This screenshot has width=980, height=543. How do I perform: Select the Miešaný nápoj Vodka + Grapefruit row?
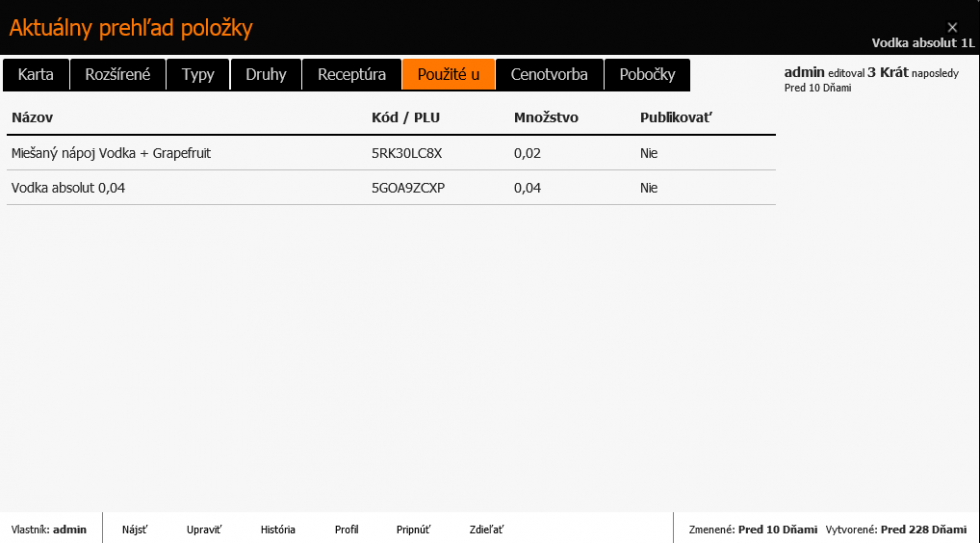[111, 154]
